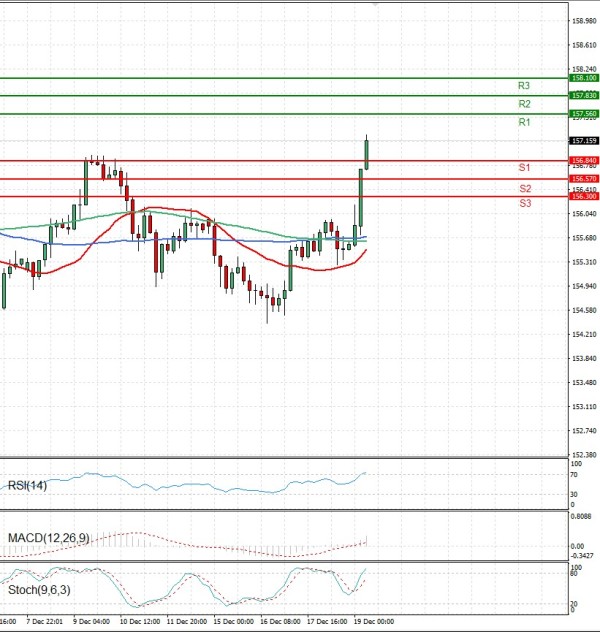Click the 19 Dec 00:00 time axis label
Image resolution: width=600 pixels, height=632 pixels.
376,620
